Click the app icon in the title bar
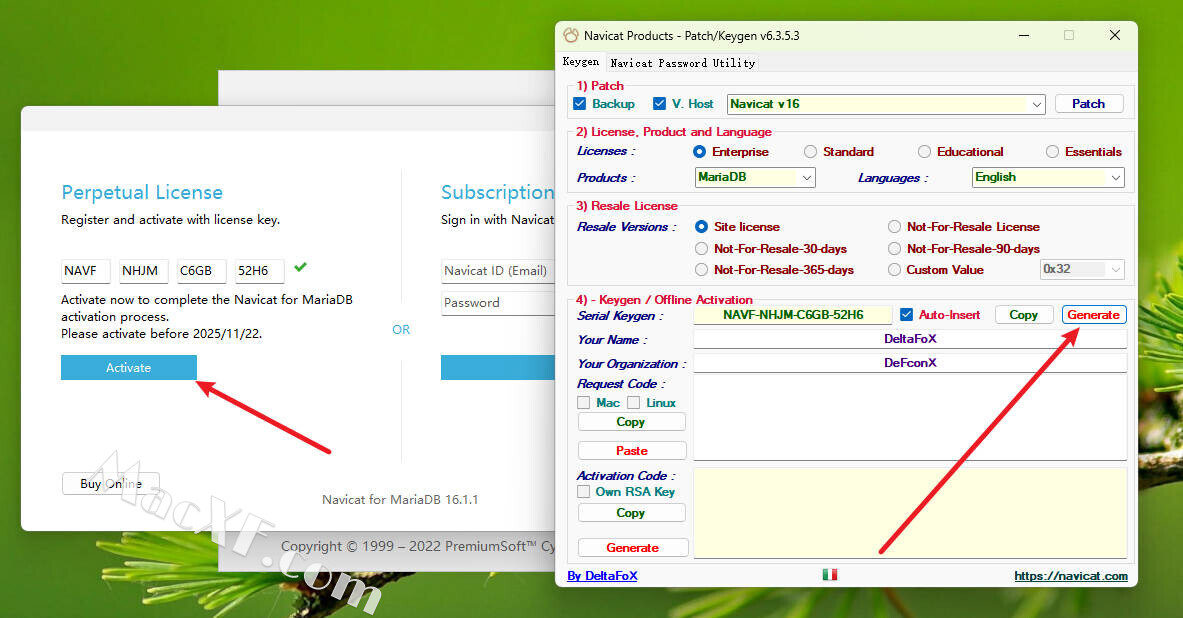 571,35
